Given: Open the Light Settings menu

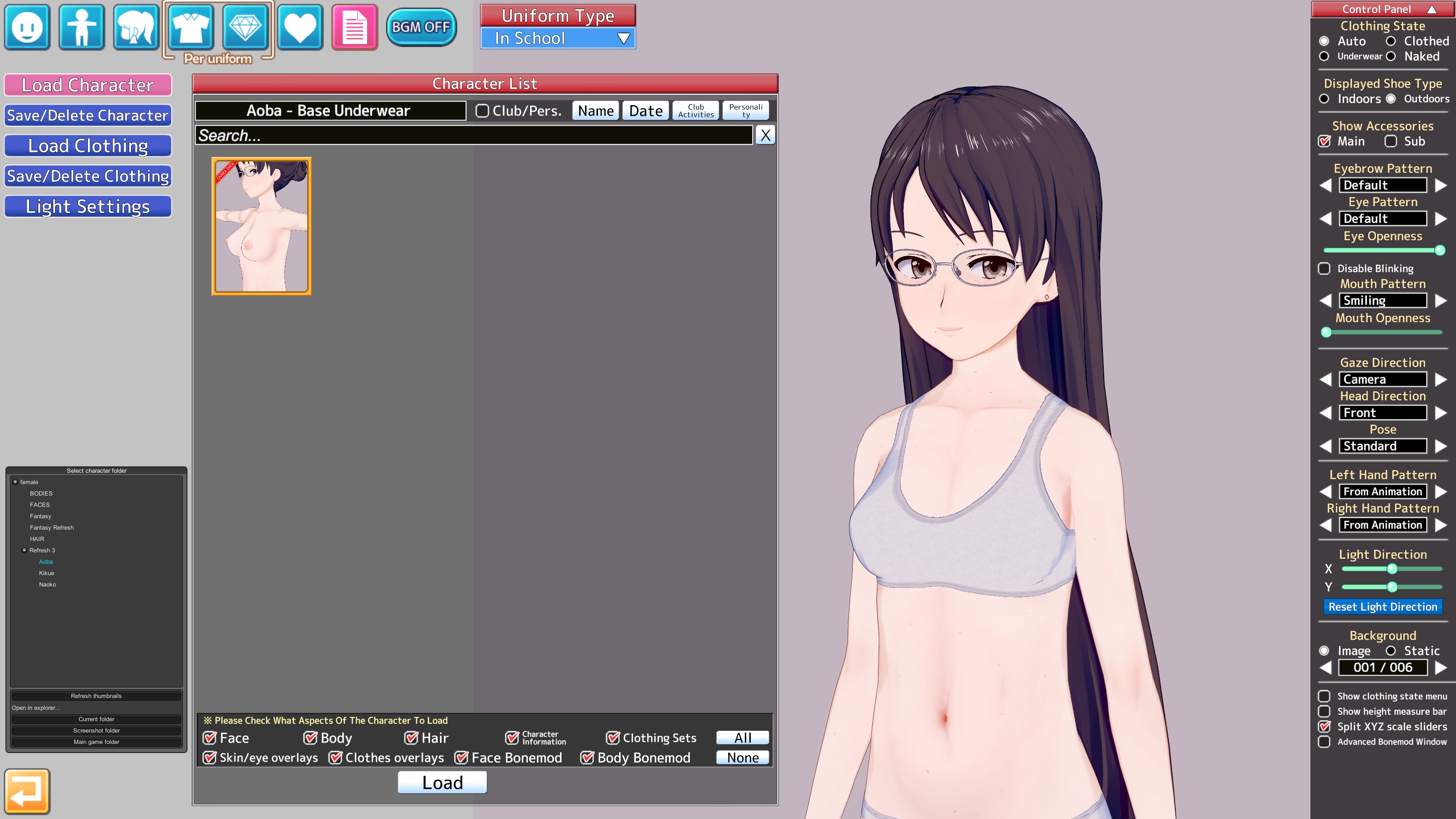Looking at the screenshot, I should tap(88, 206).
